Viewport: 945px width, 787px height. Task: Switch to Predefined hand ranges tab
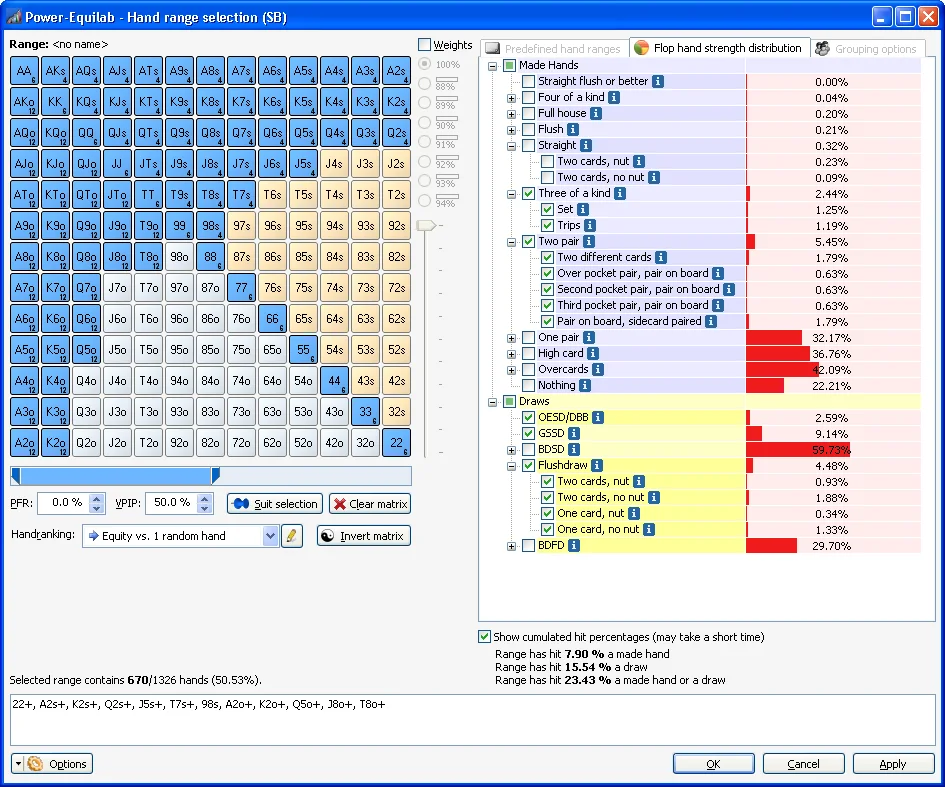click(553, 48)
